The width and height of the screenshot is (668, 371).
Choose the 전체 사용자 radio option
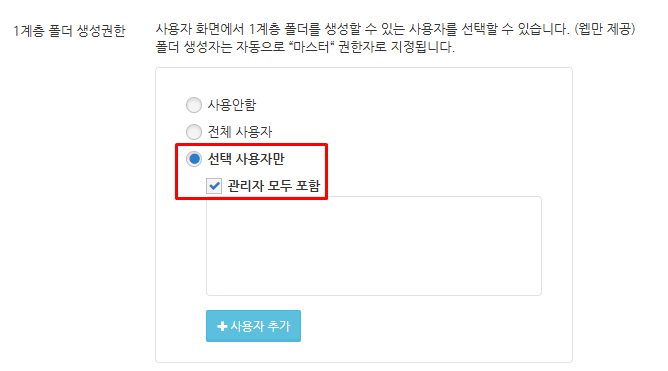[194, 132]
